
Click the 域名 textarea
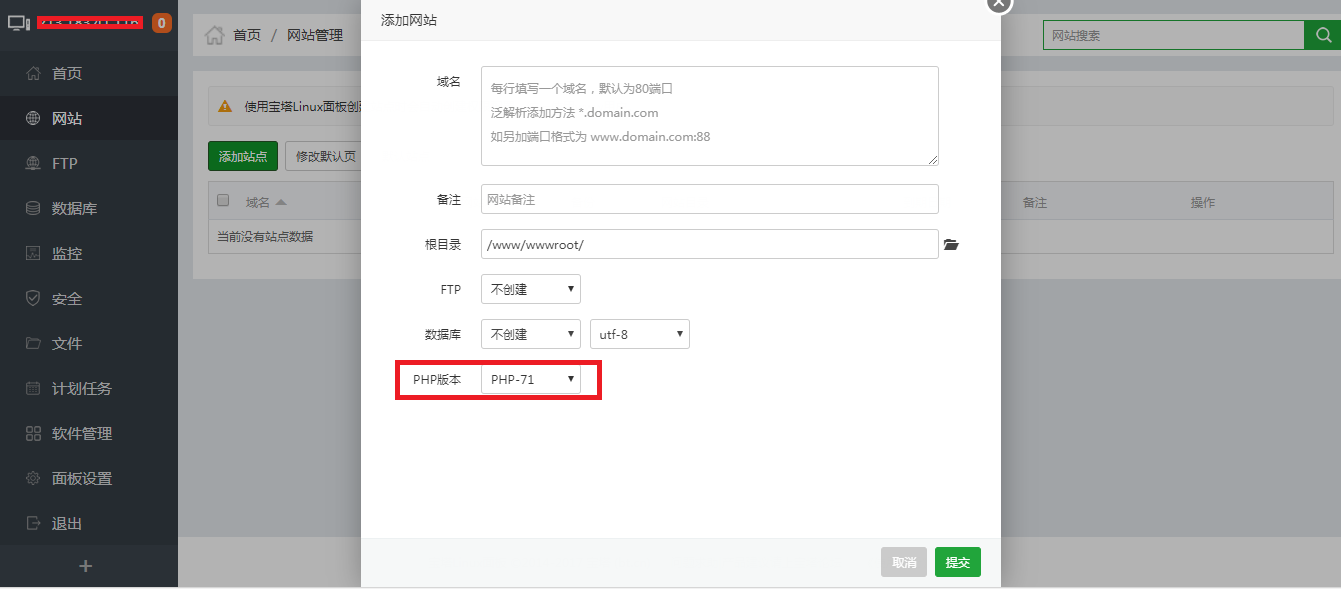pyautogui.click(x=709, y=116)
